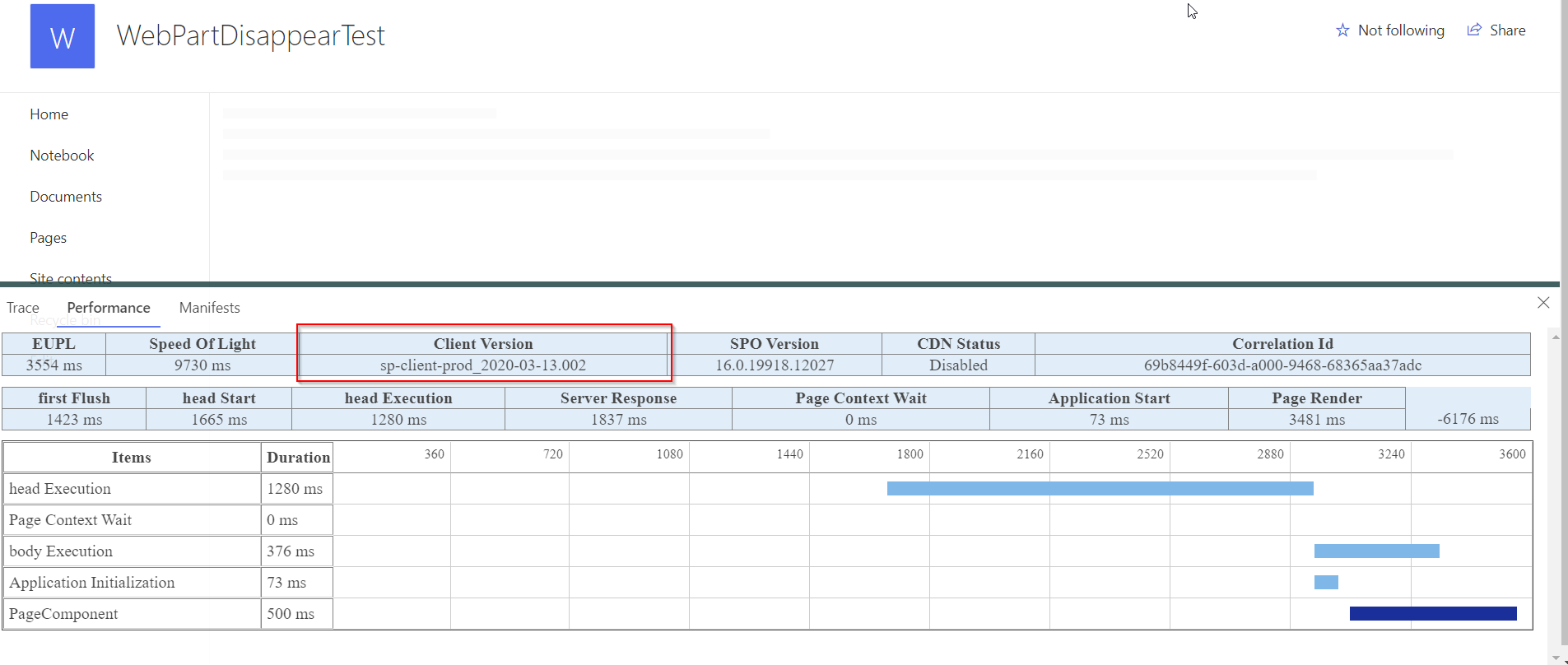Click the Share arrow icon
This screenshot has height=665, width=1568.
click(x=1474, y=30)
